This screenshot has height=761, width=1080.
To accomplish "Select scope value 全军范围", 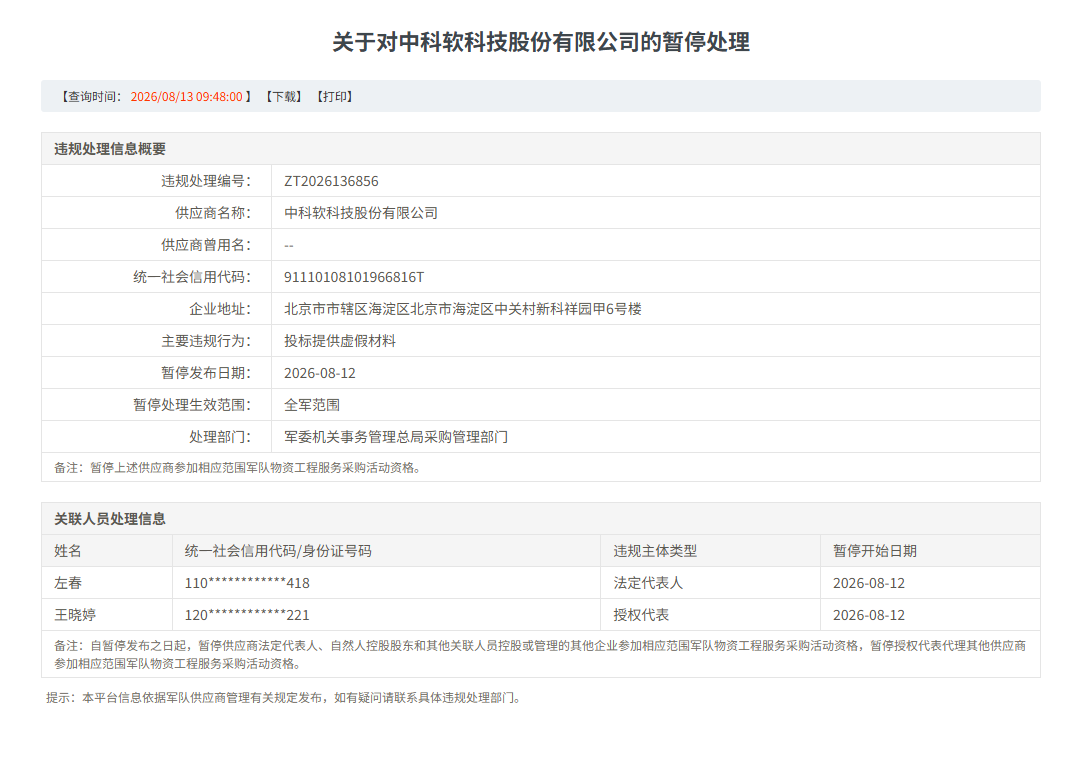I will coord(312,405).
